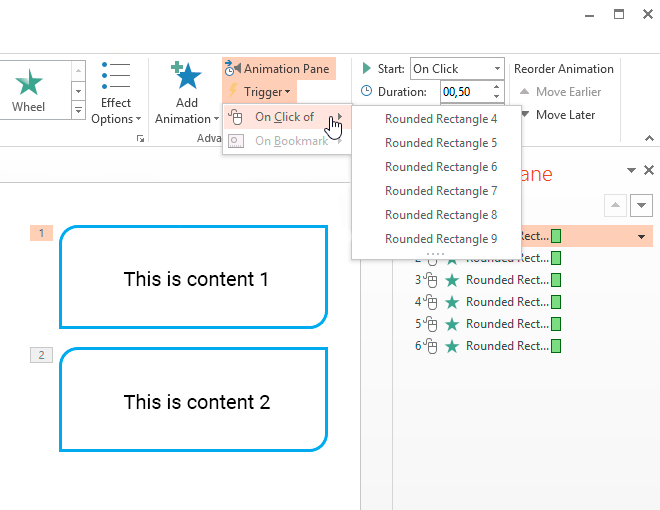Viewport: 660px width, 510px height.
Task: Open the selected animation's dropdown arrow
Action: [x=641, y=236]
